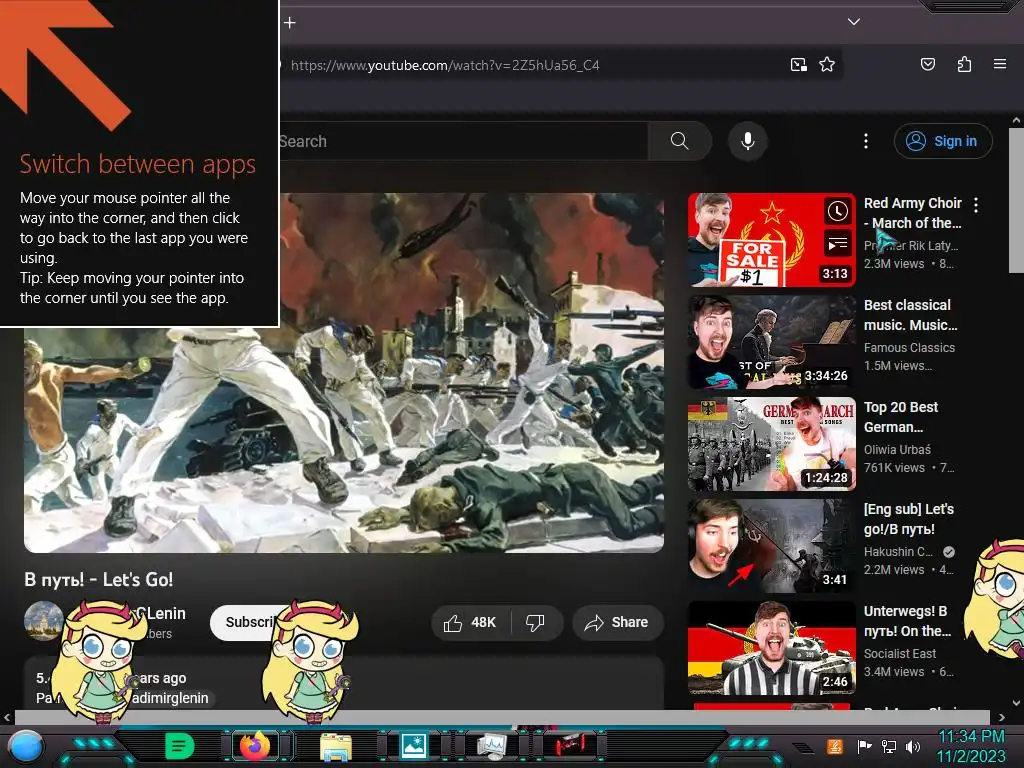
Task: Open Best classical music 3:34:26 thumbnail
Action: pyautogui.click(x=771, y=342)
